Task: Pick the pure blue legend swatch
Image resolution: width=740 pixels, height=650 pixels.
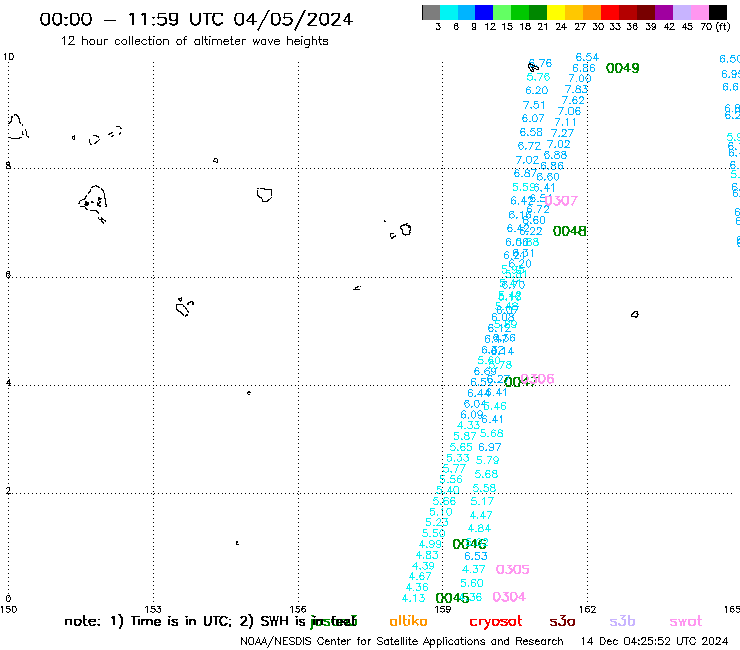Action: 484,12
